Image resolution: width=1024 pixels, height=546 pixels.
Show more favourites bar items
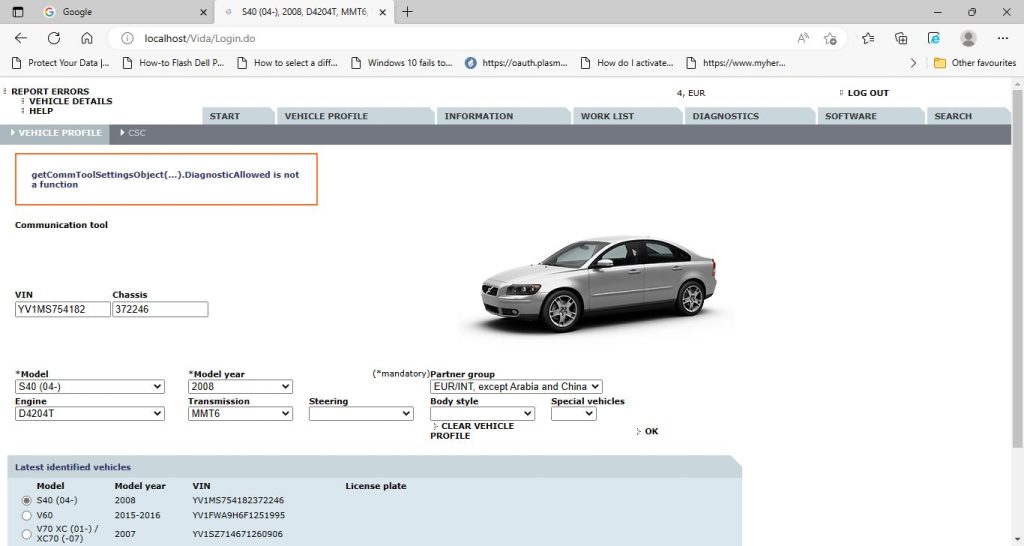913,63
